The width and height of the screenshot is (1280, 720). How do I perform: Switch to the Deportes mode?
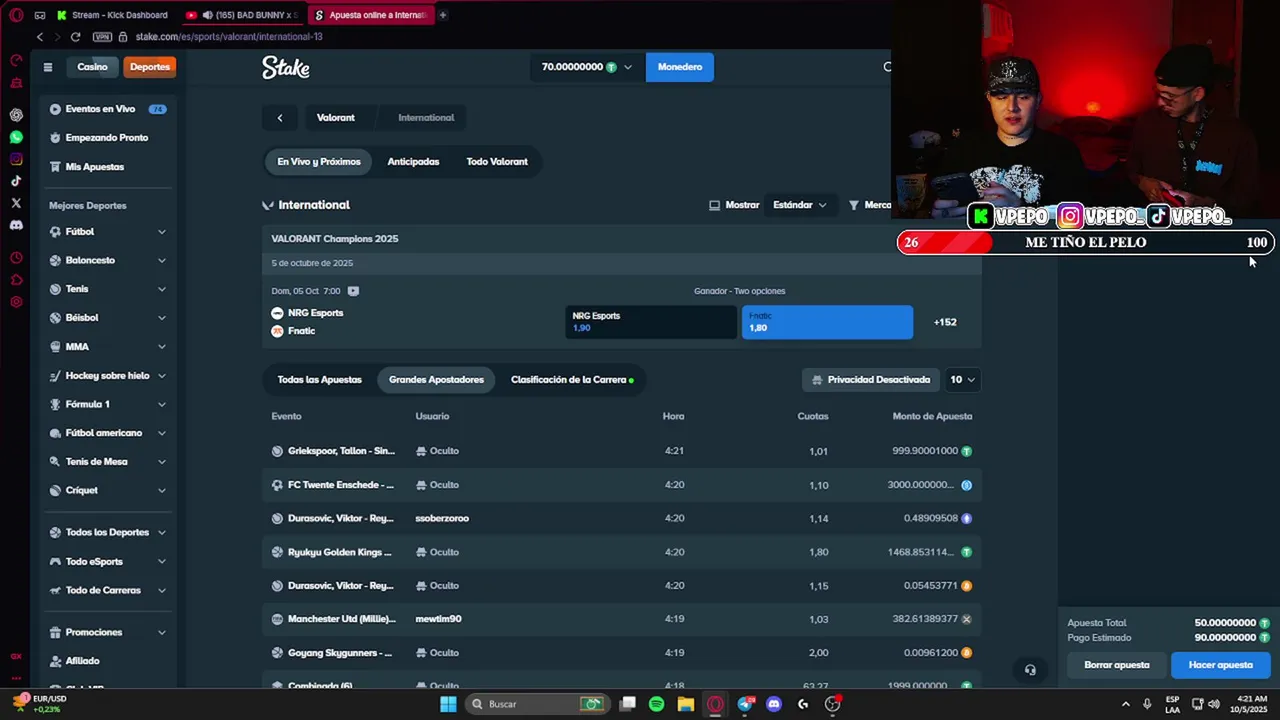[150, 67]
